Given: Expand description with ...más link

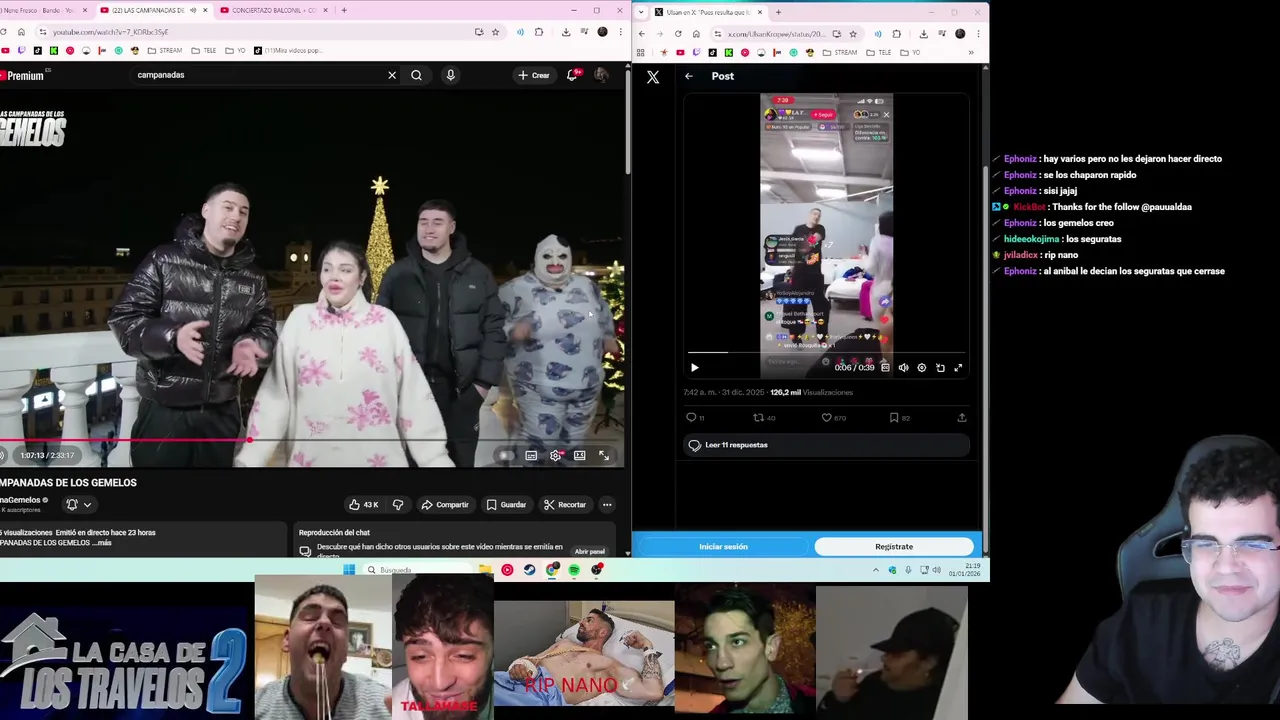Looking at the screenshot, I should (x=100, y=543).
